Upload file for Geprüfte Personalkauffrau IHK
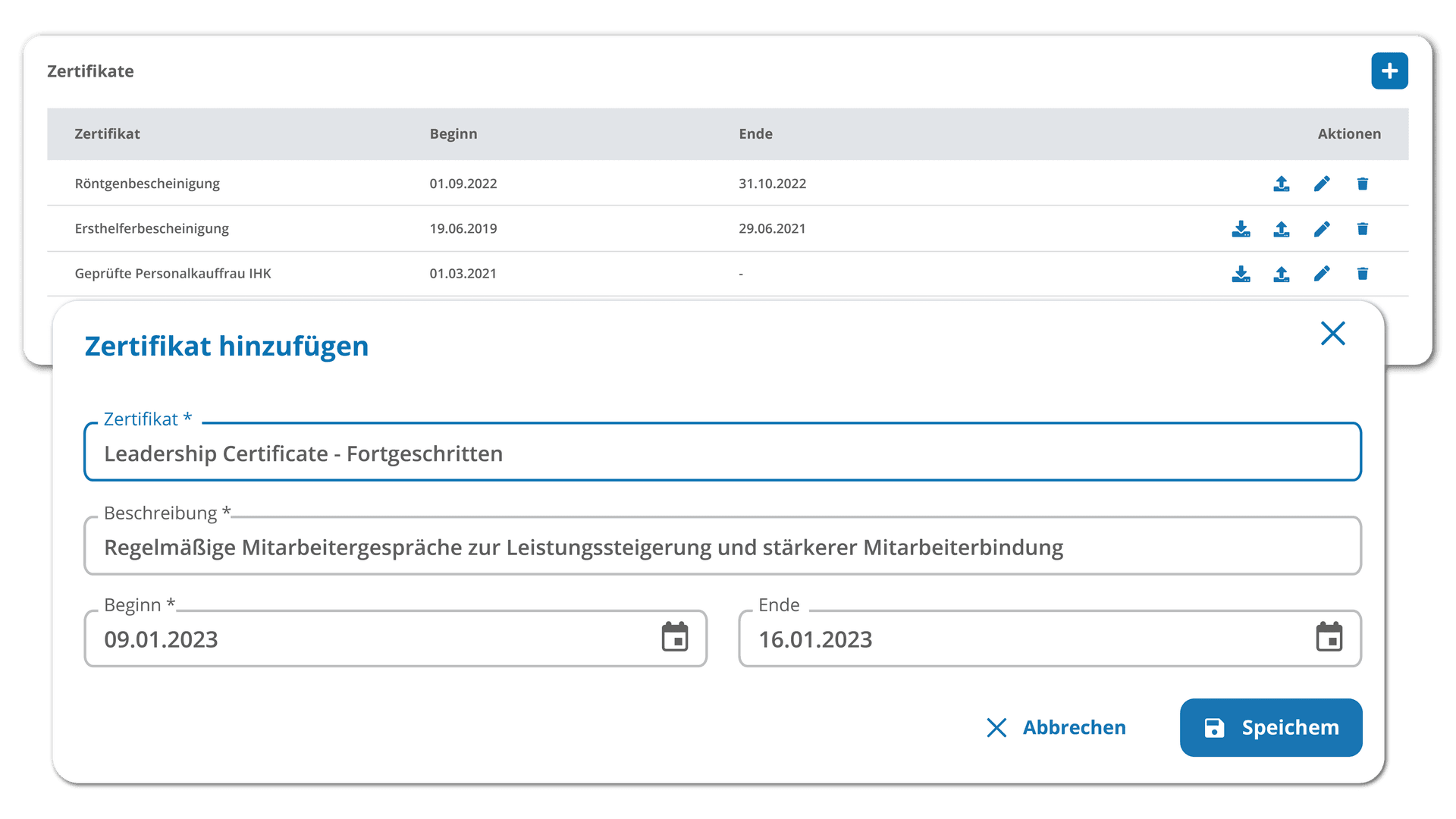The width and height of the screenshot is (1456, 819). coord(1282,273)
